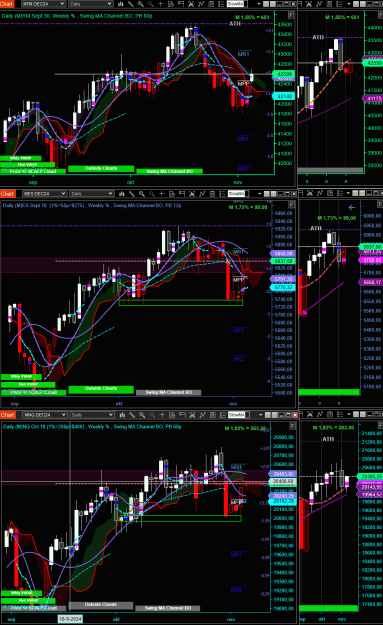Toggle Swing MA Channel BO on MNQ chart

[x=168, y=608]
